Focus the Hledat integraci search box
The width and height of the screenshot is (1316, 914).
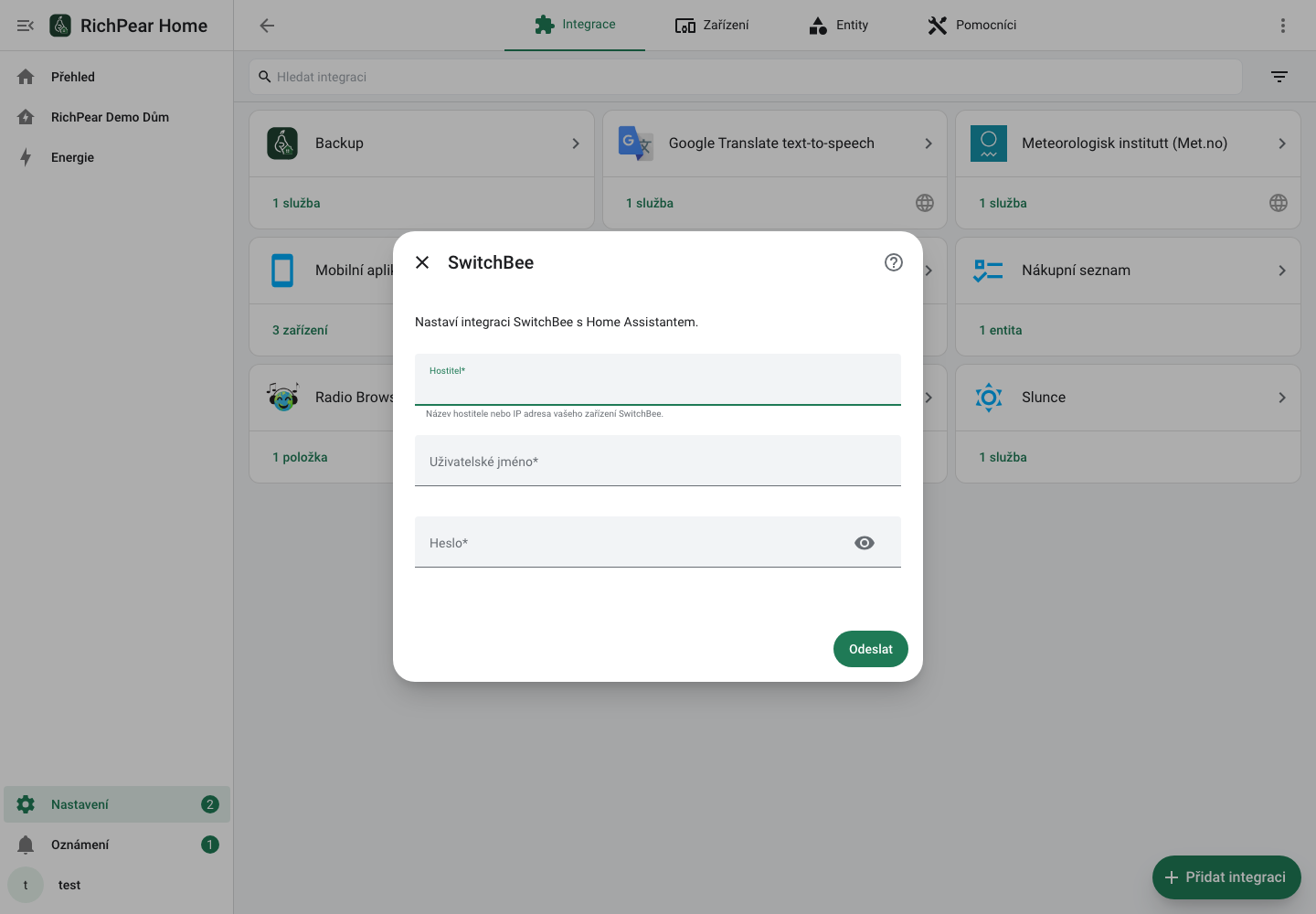(746, 77)
